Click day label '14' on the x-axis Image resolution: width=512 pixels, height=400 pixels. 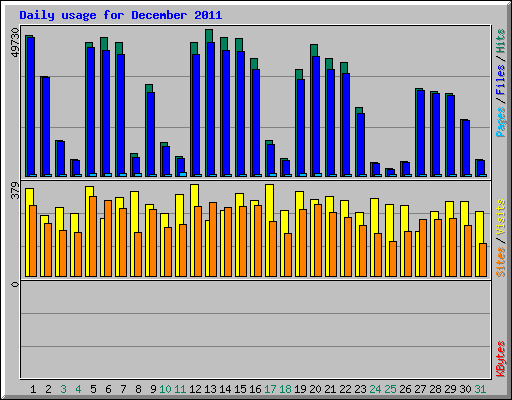[225, 389]
